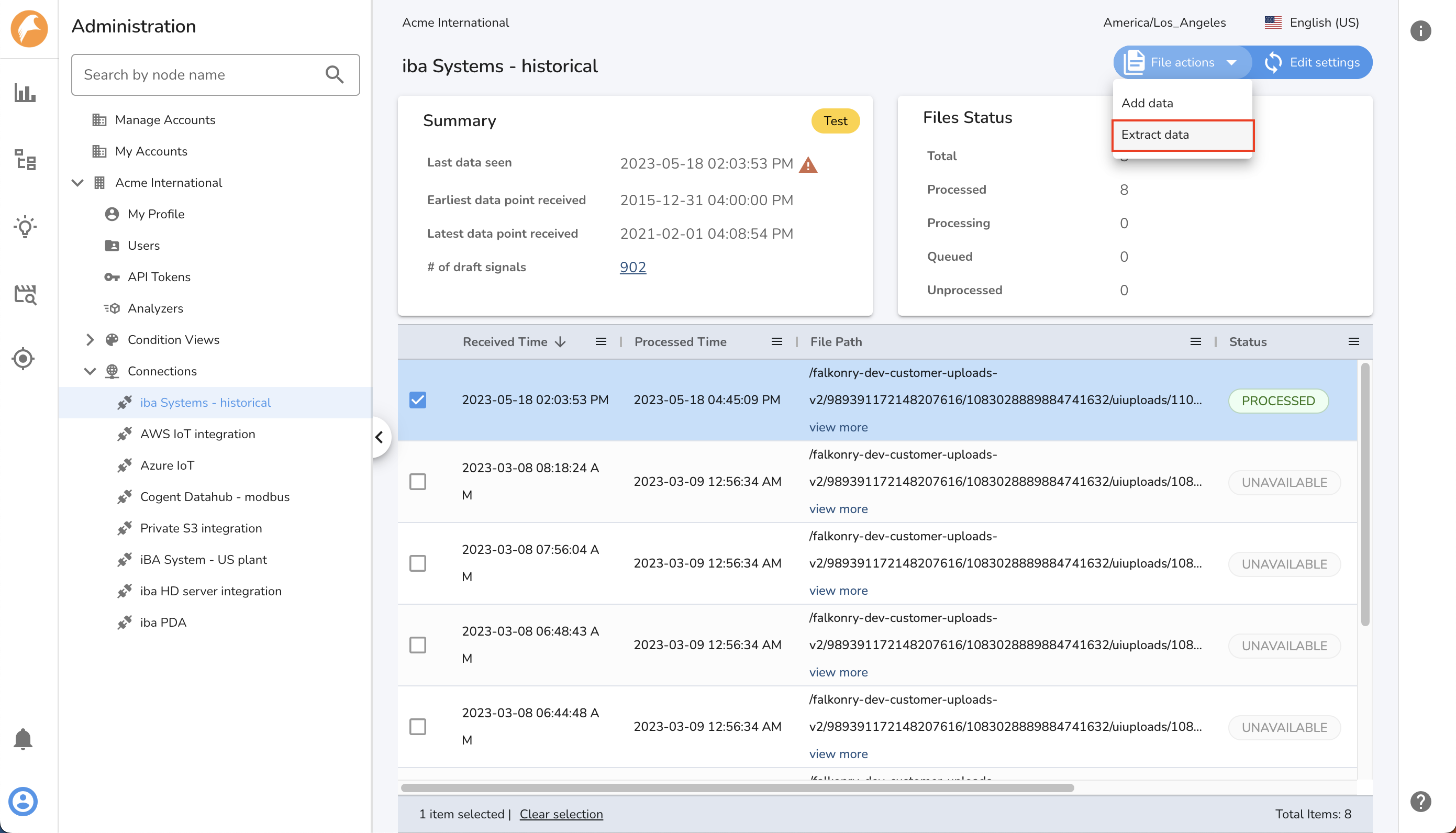Click the target crosshair sidebar icon
The height and width of the screenshot is (833, 1456).
tap(23, 359)
